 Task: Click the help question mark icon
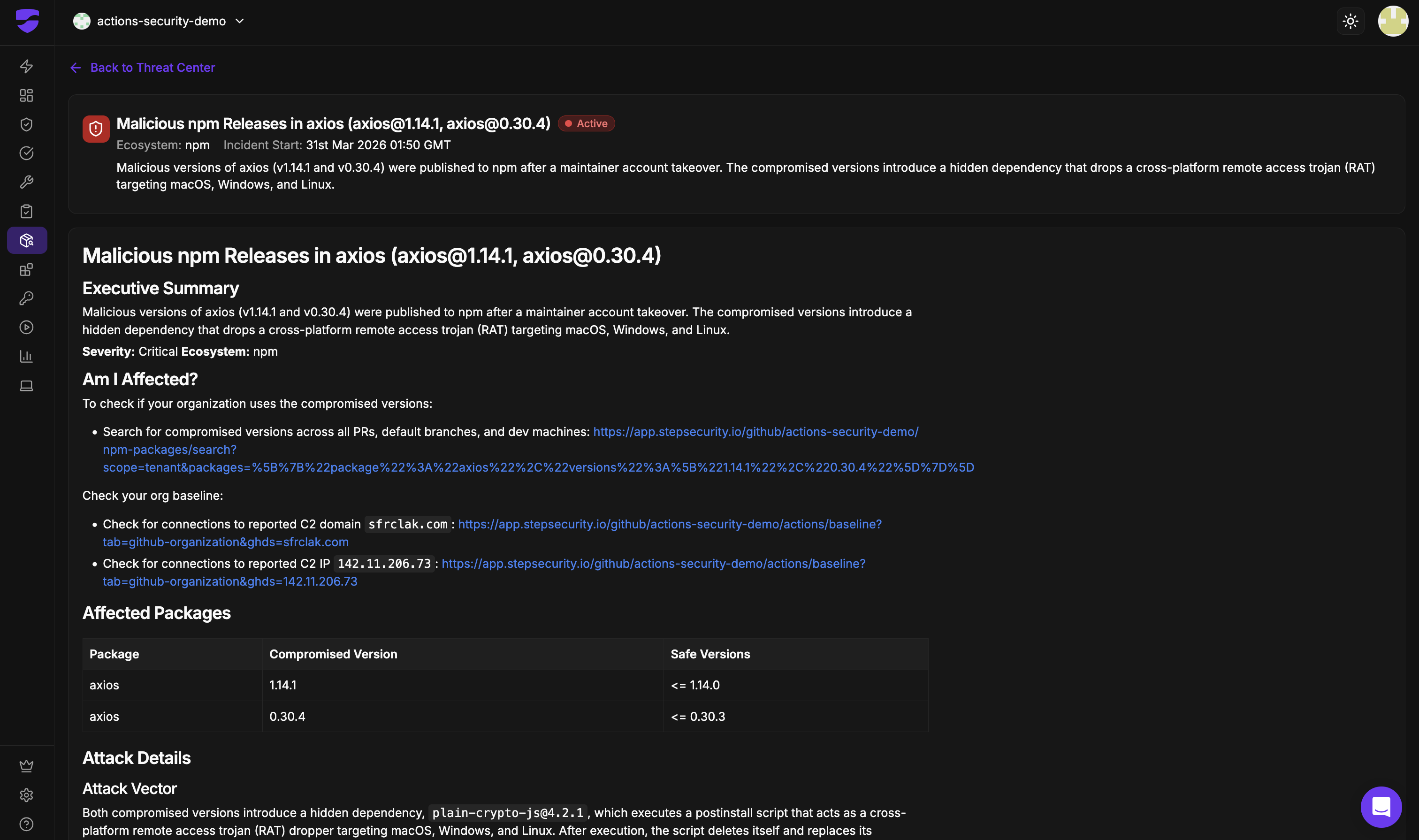point(26,824)
